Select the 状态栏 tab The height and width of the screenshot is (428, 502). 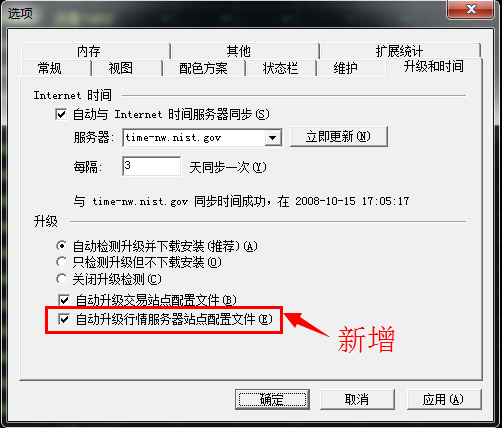point(281,68)
